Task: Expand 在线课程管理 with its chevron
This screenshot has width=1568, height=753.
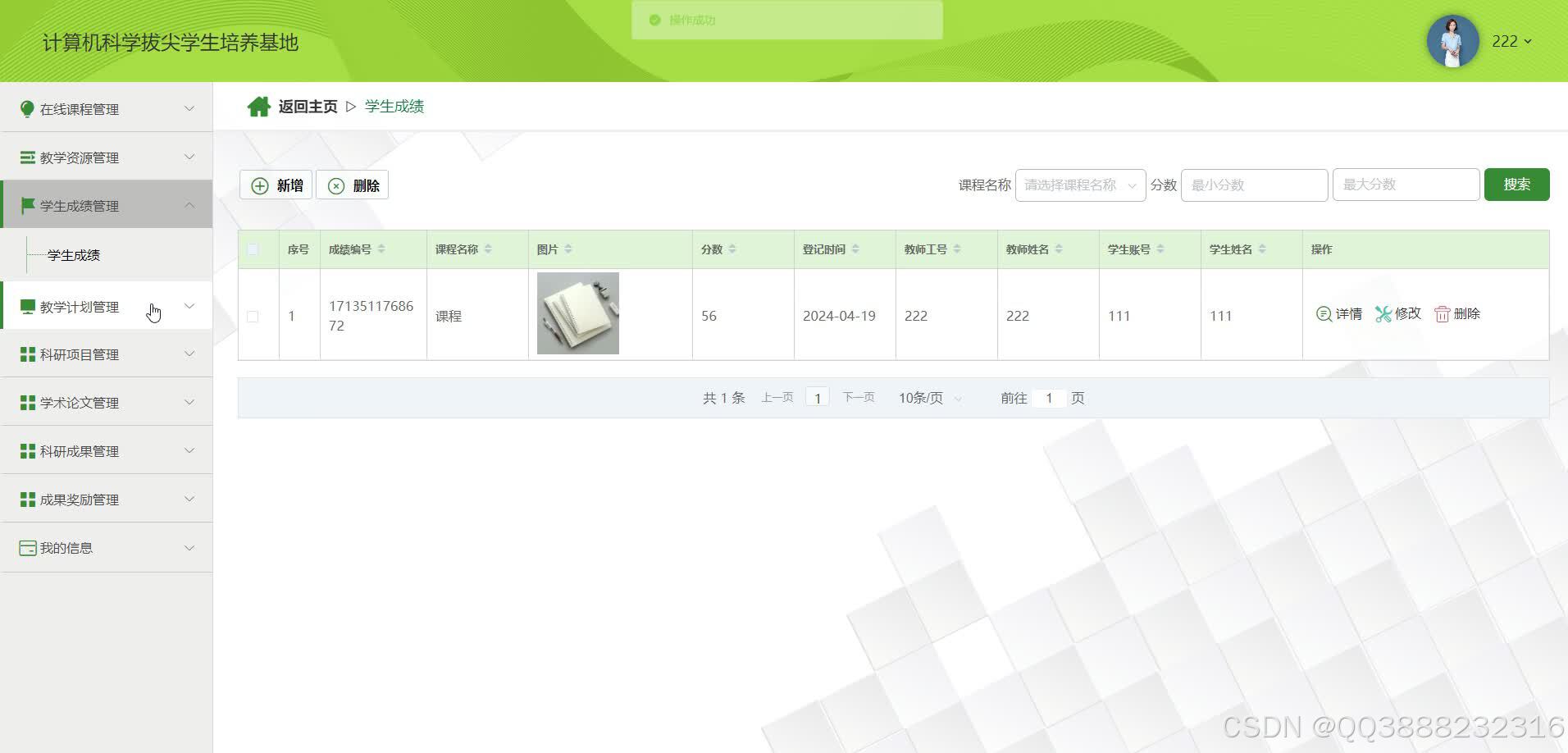Action: point(189,108)
